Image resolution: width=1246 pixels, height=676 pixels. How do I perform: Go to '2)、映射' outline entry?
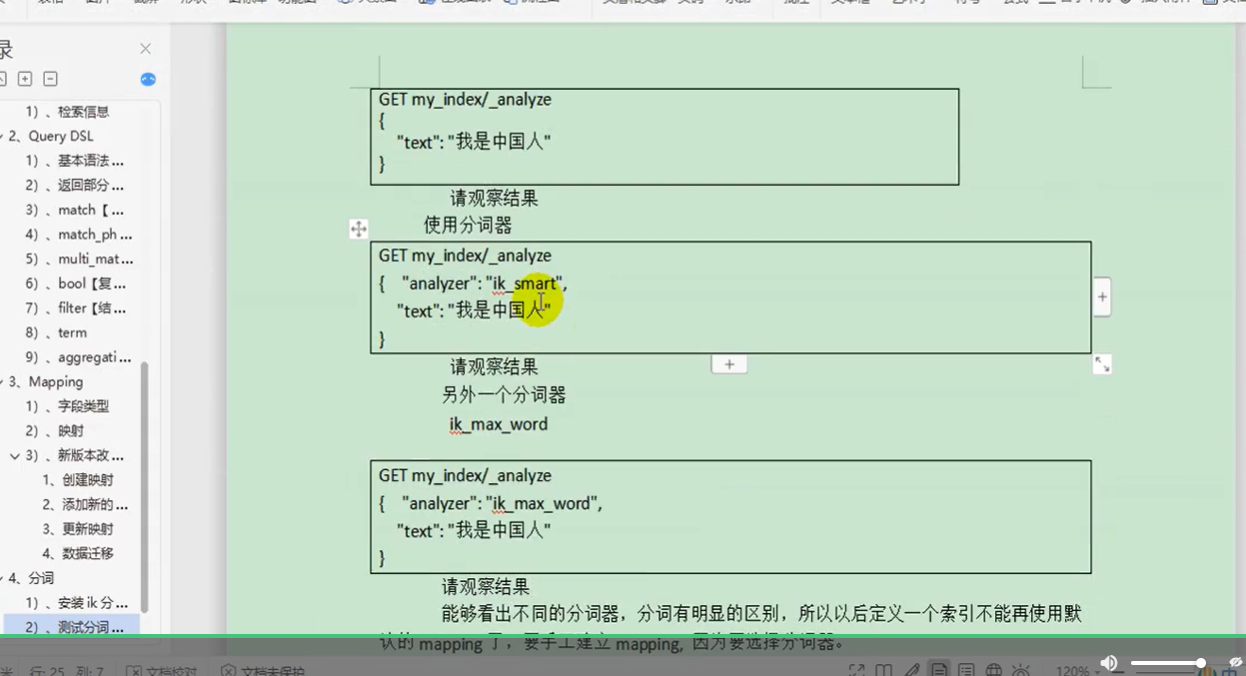coord(55,431)
